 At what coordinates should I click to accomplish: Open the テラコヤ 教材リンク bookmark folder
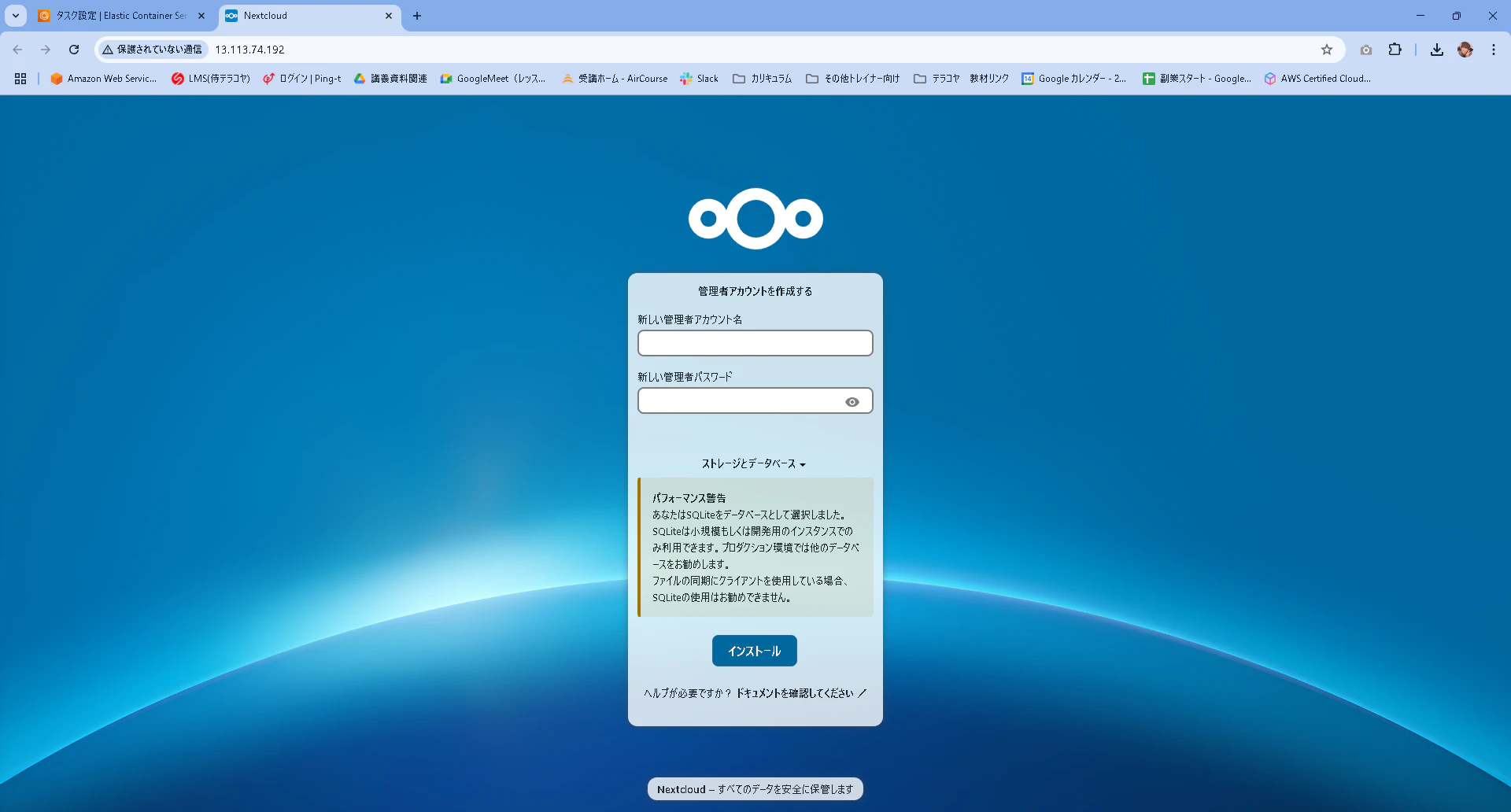(961, 79)
